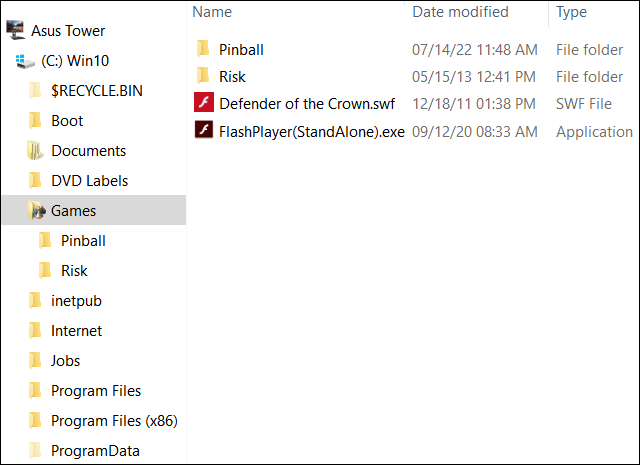Image resolution: width=640 pixels, height=465 pixels.
Task: Click the Asus Tower computer icon
Action: [x=15, y=31]
